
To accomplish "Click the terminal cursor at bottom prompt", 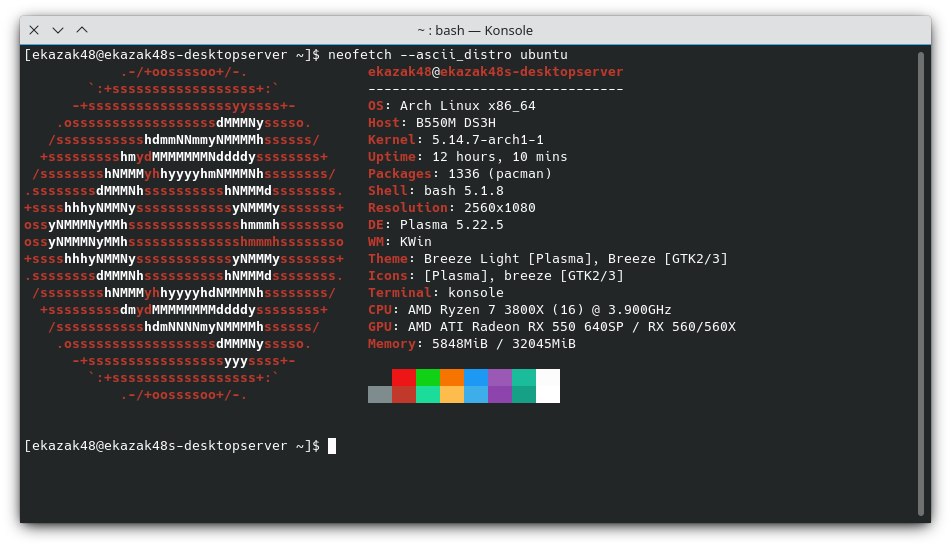I will (x=332, y=446).
